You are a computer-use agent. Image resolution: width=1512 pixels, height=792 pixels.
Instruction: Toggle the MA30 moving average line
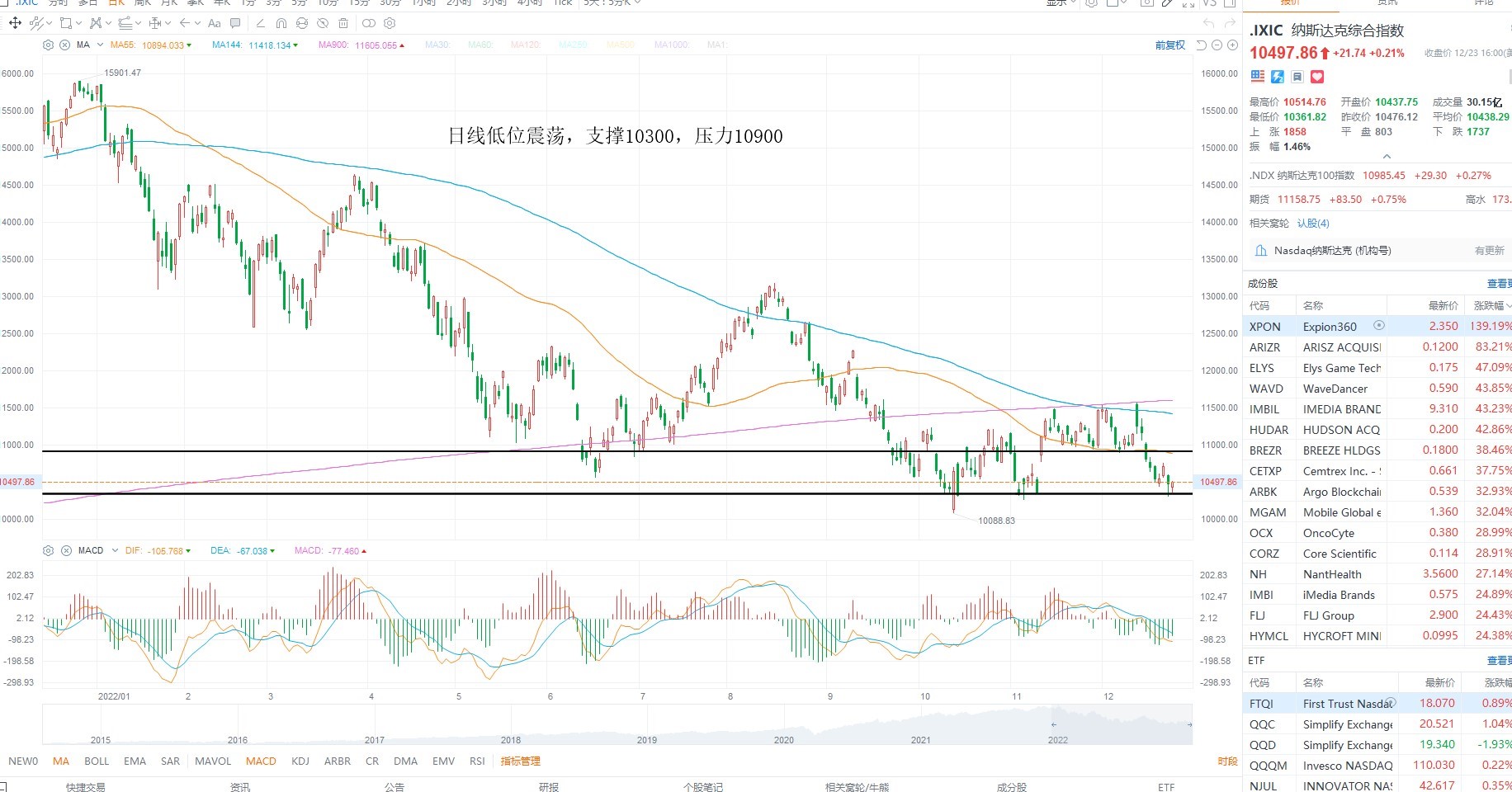coord(437,45)
